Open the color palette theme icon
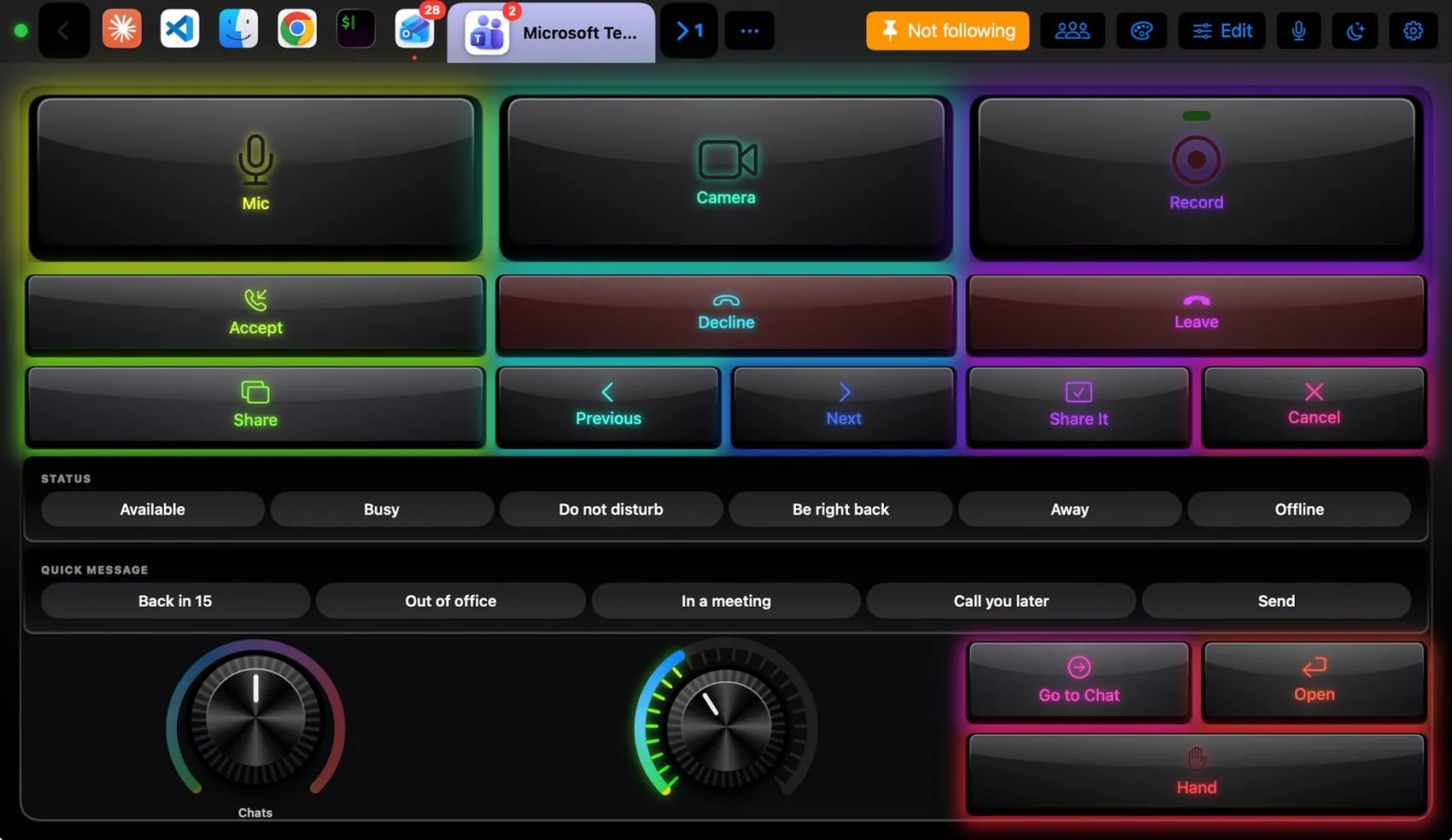 pos(1142,31)
